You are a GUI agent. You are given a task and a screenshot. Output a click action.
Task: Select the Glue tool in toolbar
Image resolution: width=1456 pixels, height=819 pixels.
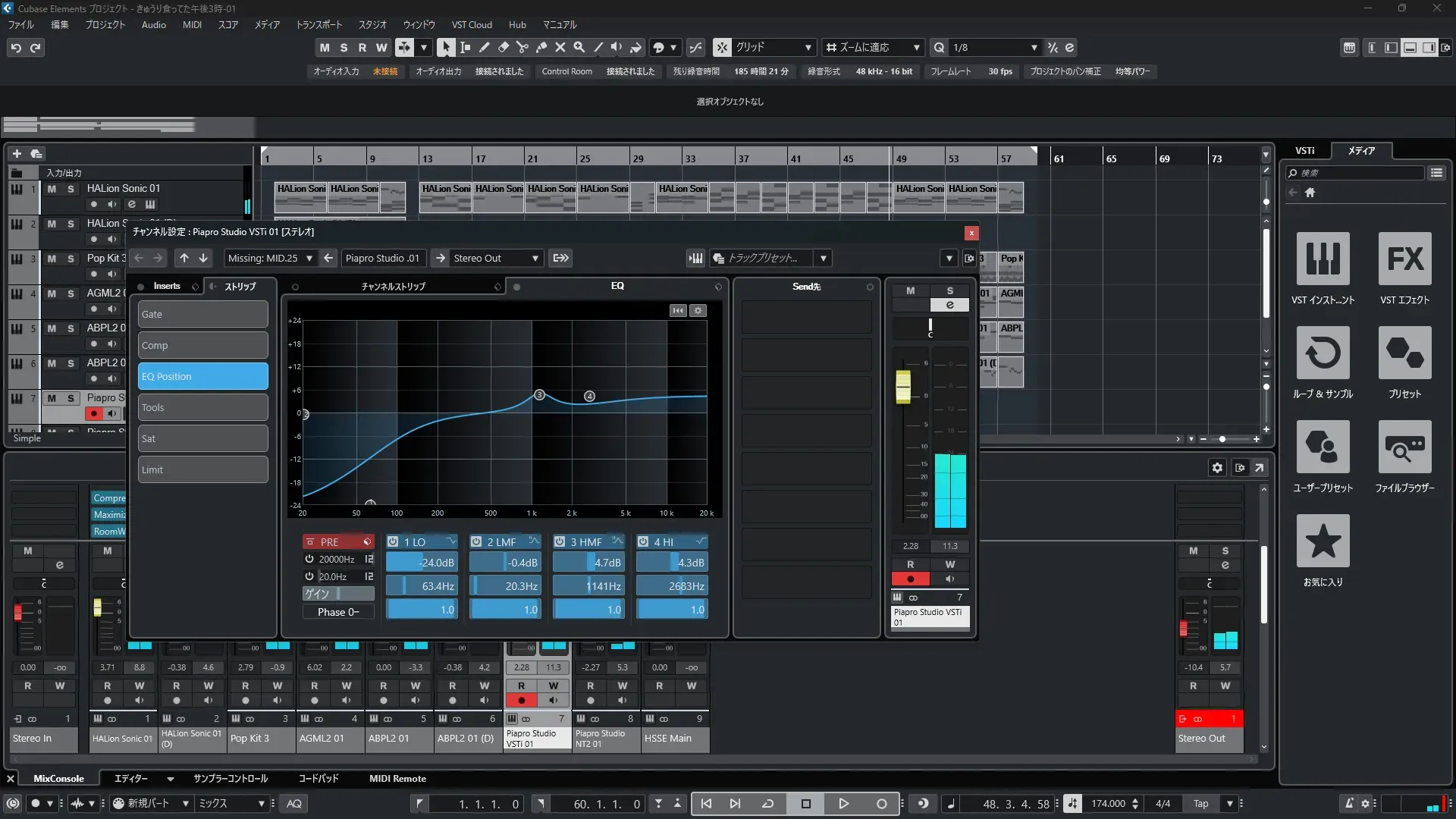541,47
